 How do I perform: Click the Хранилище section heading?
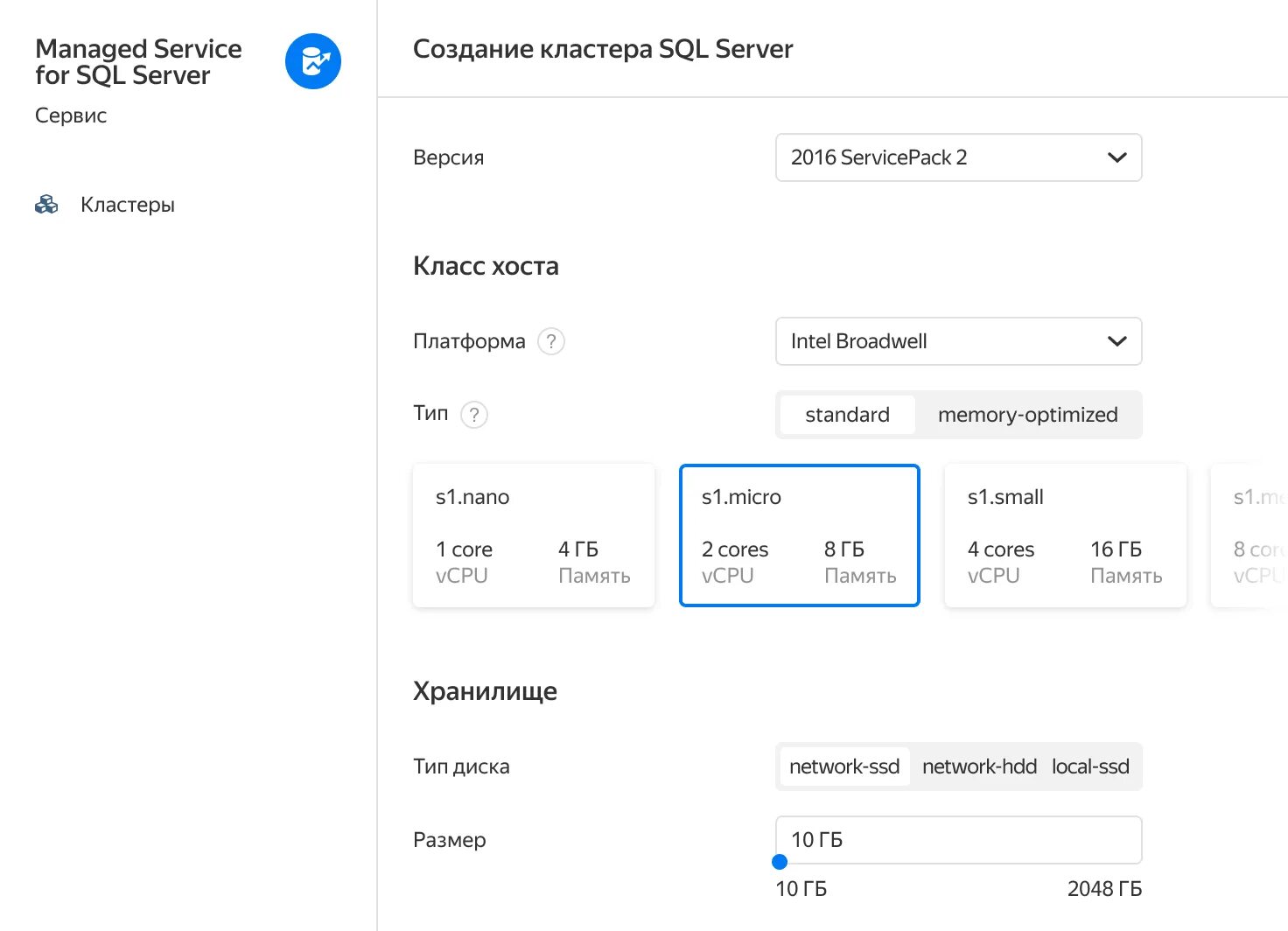[485, 691]
